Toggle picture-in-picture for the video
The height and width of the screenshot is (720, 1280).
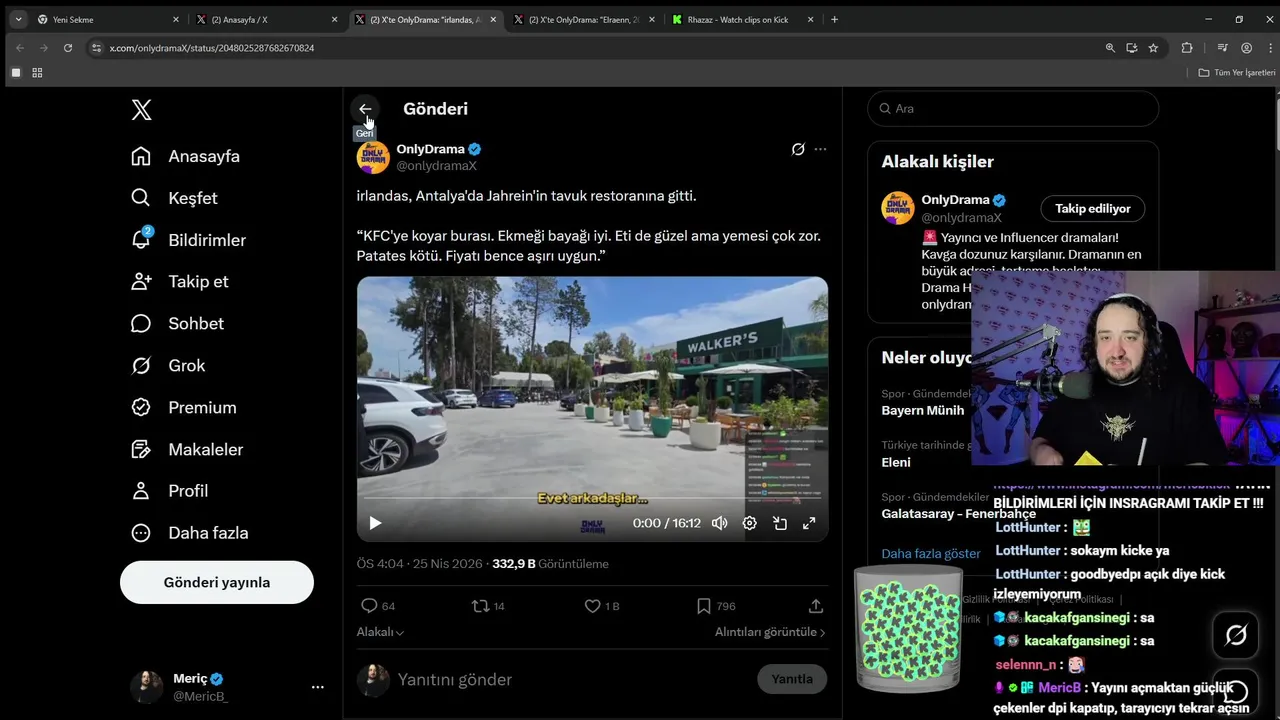779,523
